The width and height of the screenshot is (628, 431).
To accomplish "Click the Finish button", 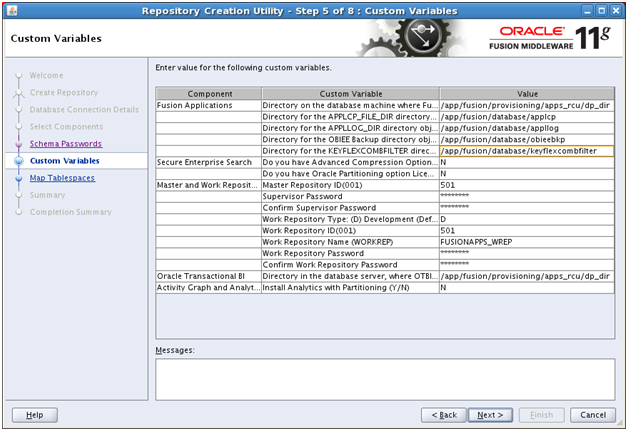I will [541, 415].
